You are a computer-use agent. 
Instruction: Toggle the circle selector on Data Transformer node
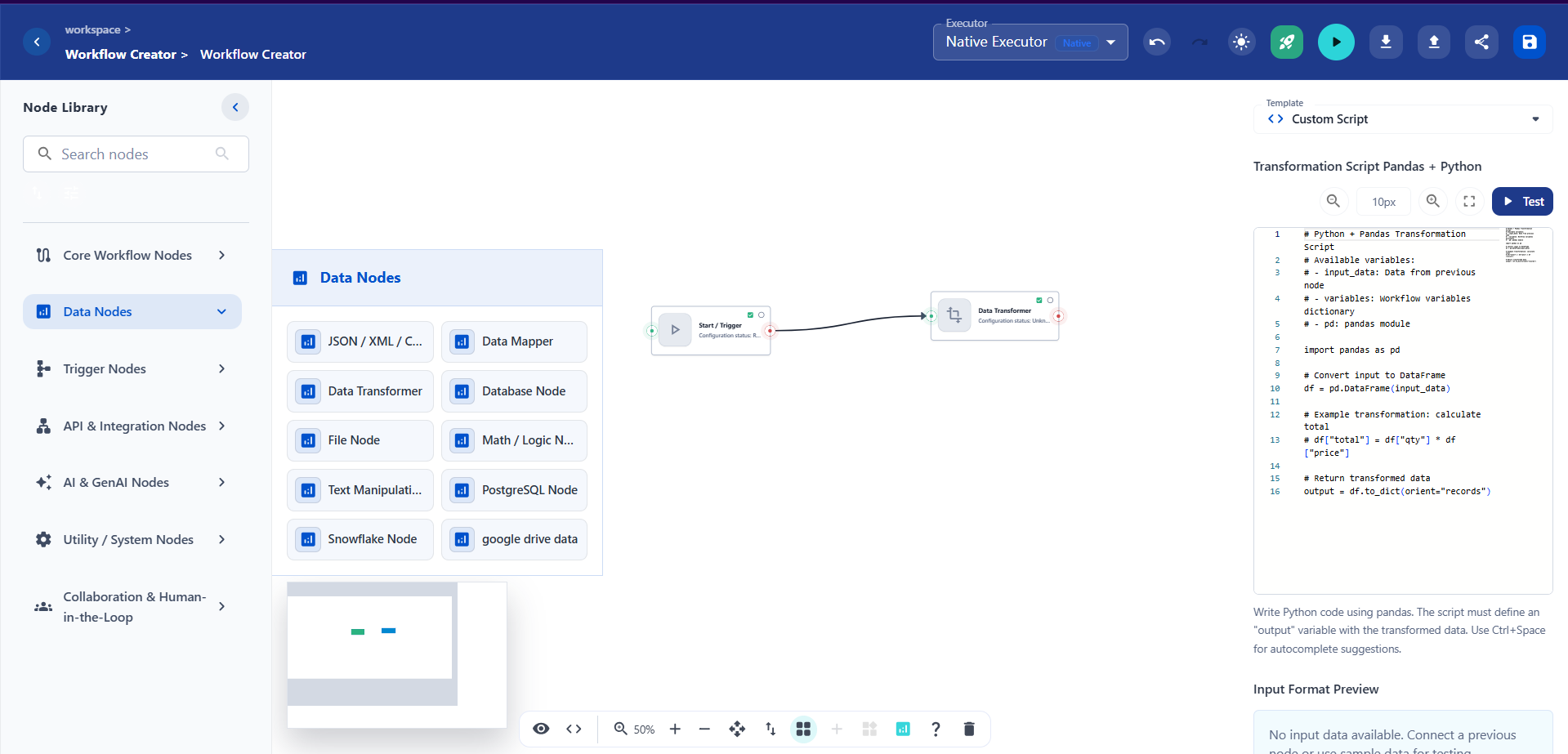pos(1050,300)
